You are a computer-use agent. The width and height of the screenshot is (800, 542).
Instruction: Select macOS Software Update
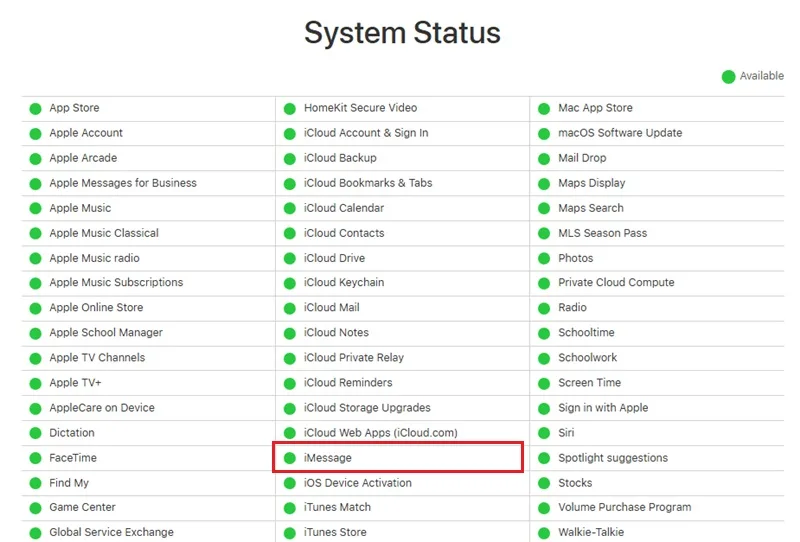(x=620, y=133)
